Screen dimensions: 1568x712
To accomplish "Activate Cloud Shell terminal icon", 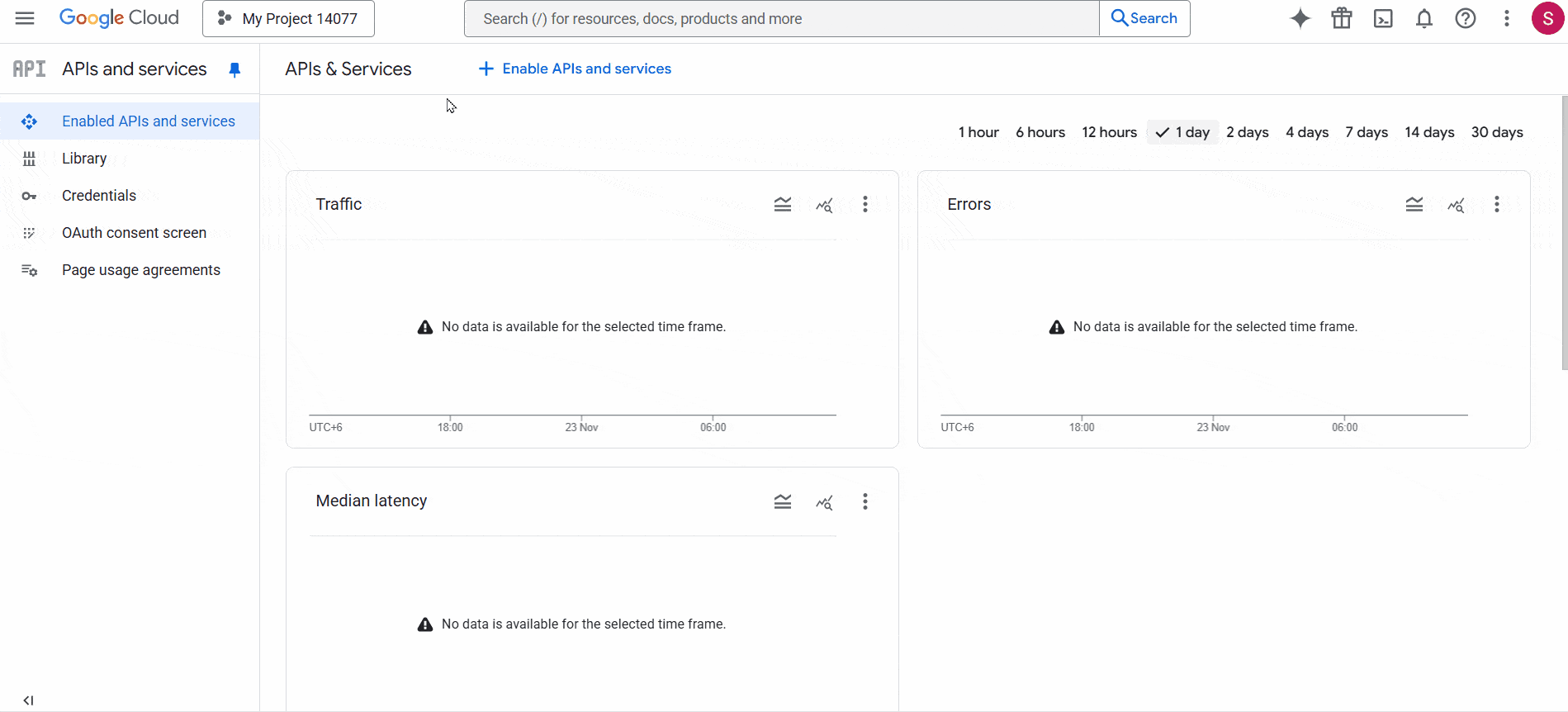I will pos(1382,18).
